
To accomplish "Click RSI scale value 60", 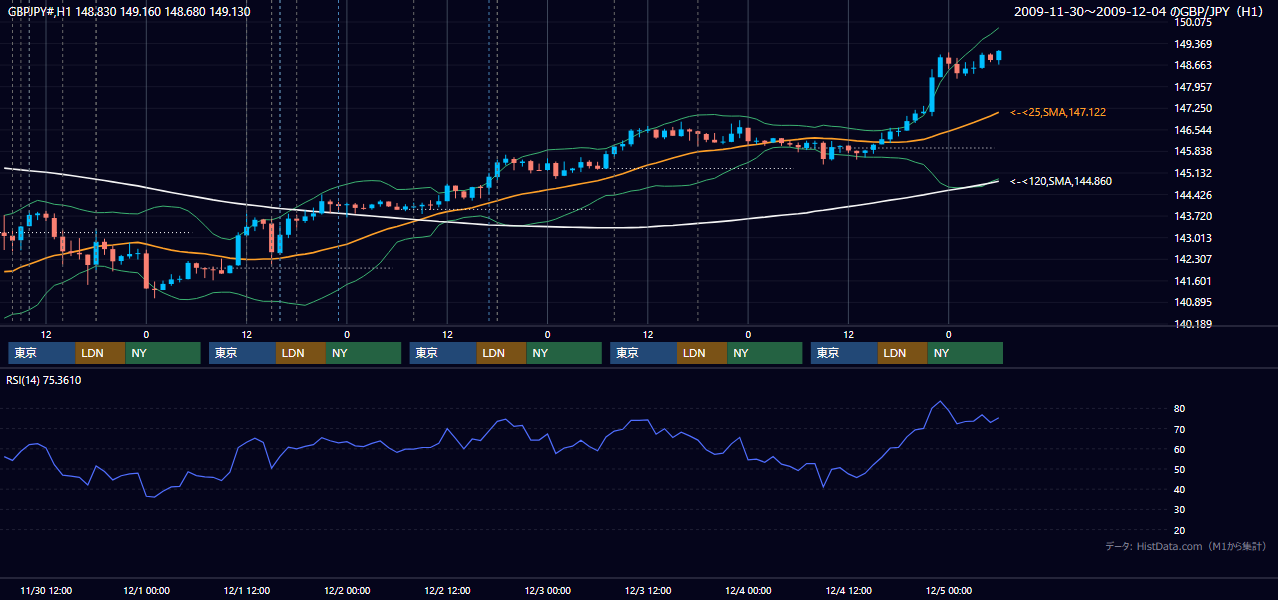I will [x=1180, y=449].
